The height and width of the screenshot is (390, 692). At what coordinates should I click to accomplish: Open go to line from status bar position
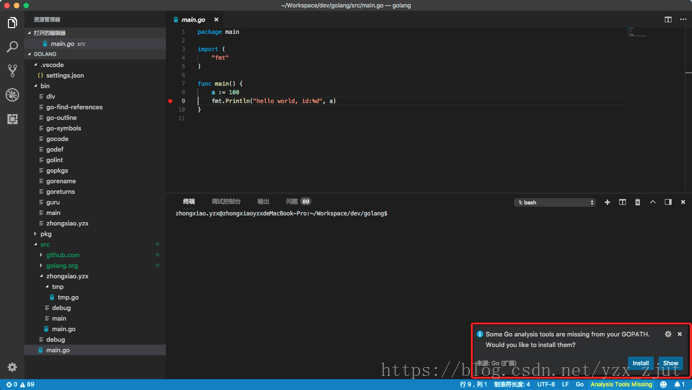pyautogui.click(x=474, y=384)
